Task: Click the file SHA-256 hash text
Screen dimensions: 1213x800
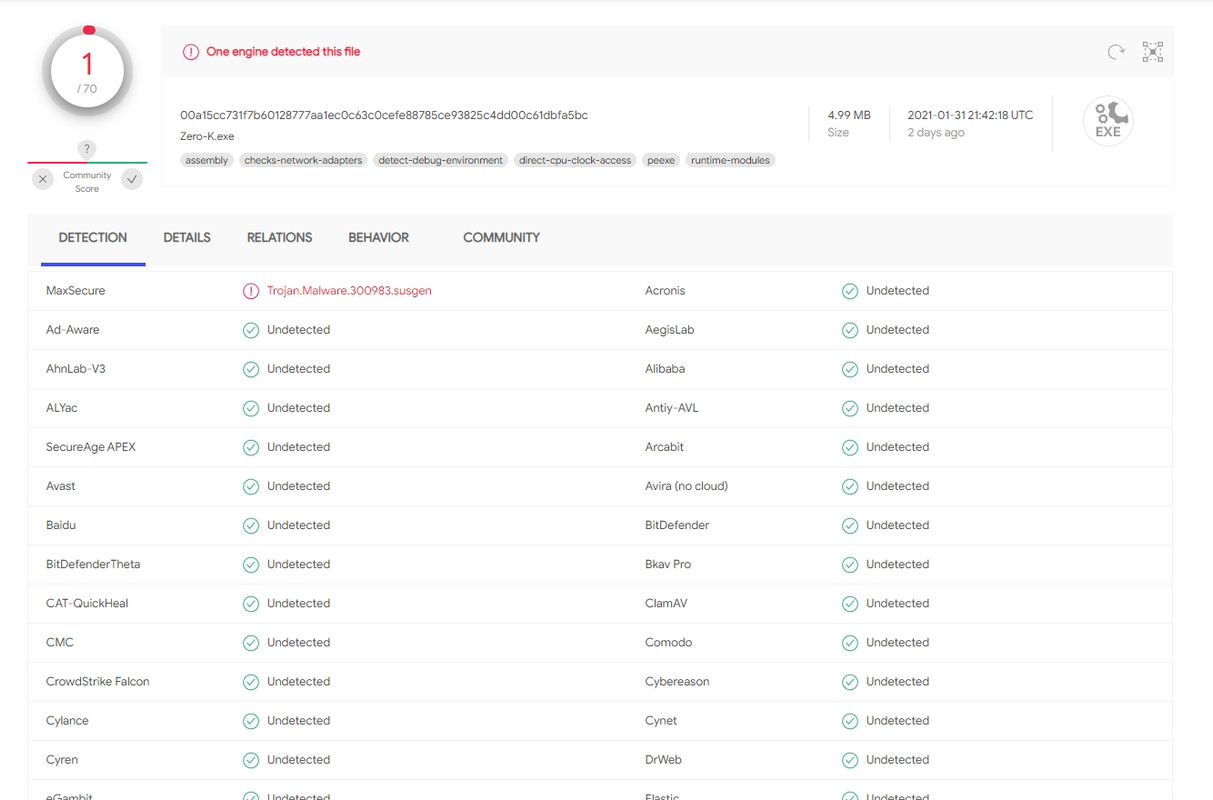Action: 384,115
